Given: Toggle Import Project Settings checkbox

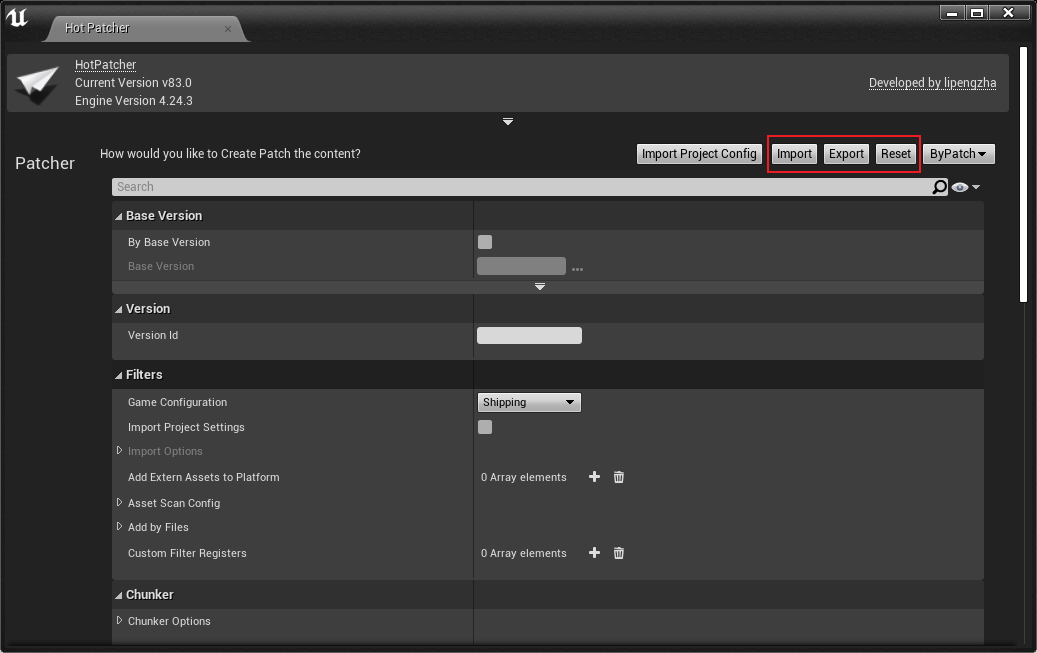Looking at the screenshot, I should point(485,427).
